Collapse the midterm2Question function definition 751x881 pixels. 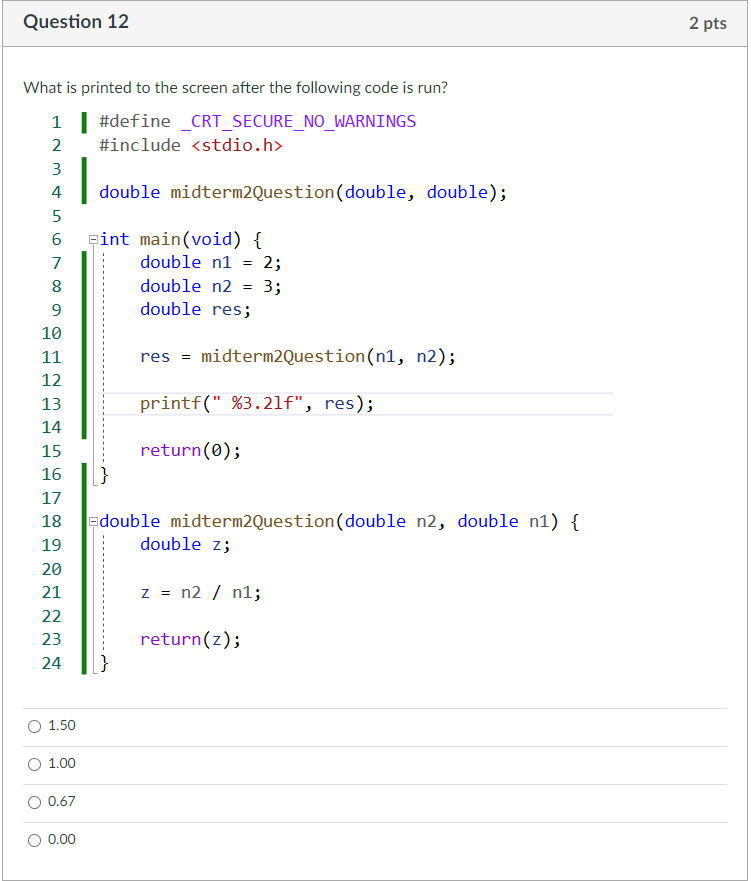pos(93,521)
